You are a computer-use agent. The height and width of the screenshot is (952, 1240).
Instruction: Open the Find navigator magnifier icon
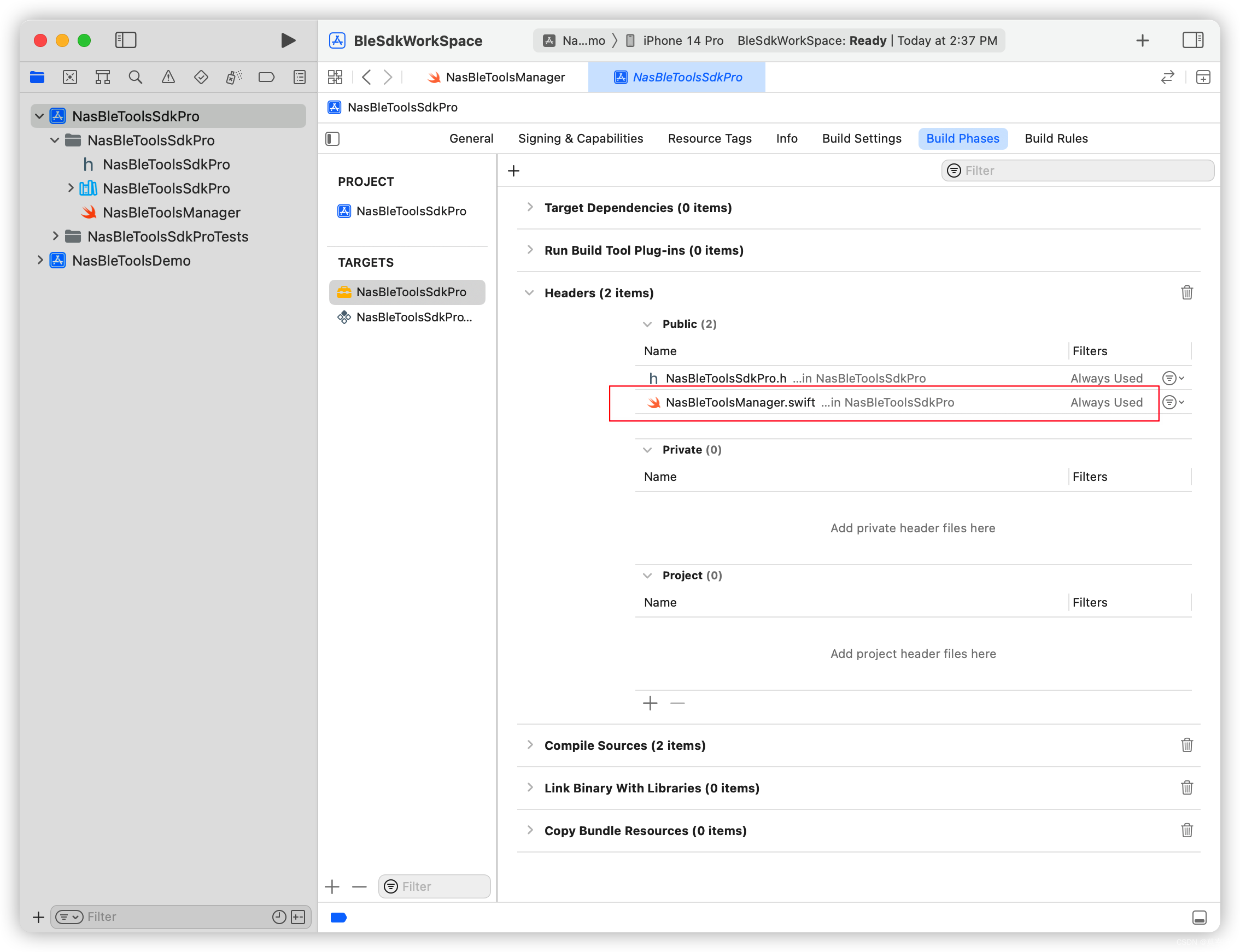(x=135, y=77)
